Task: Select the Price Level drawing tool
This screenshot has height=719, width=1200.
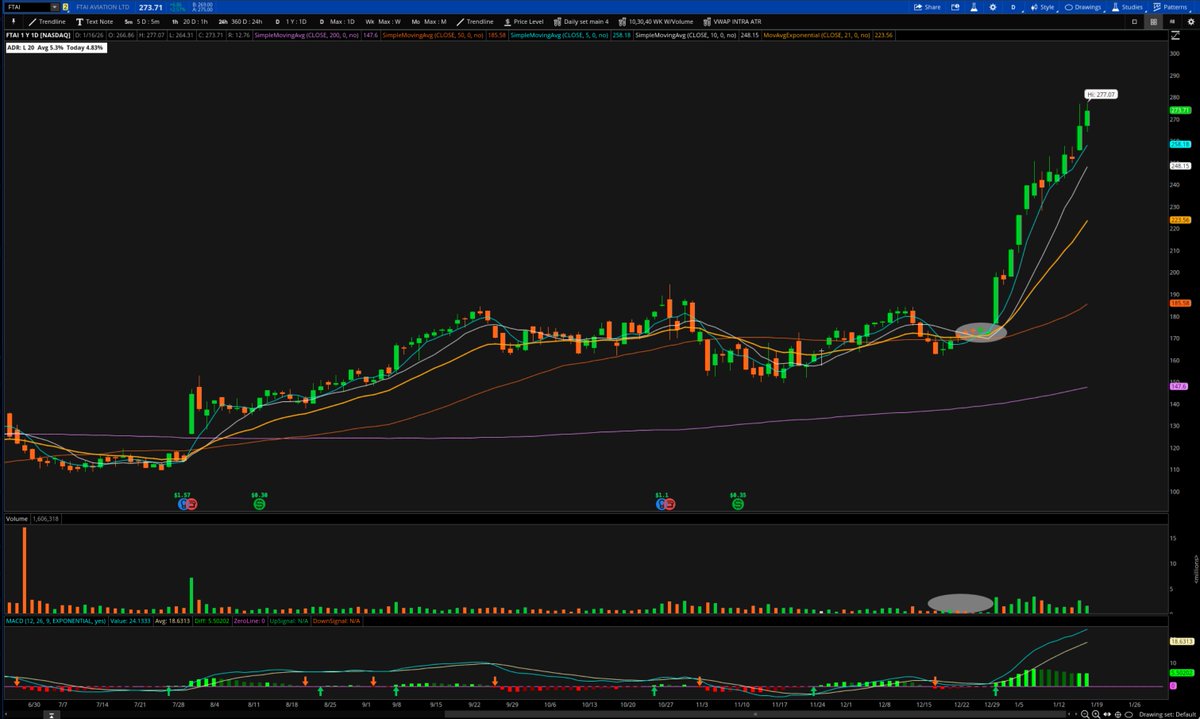Action: (x=523, y=21)
